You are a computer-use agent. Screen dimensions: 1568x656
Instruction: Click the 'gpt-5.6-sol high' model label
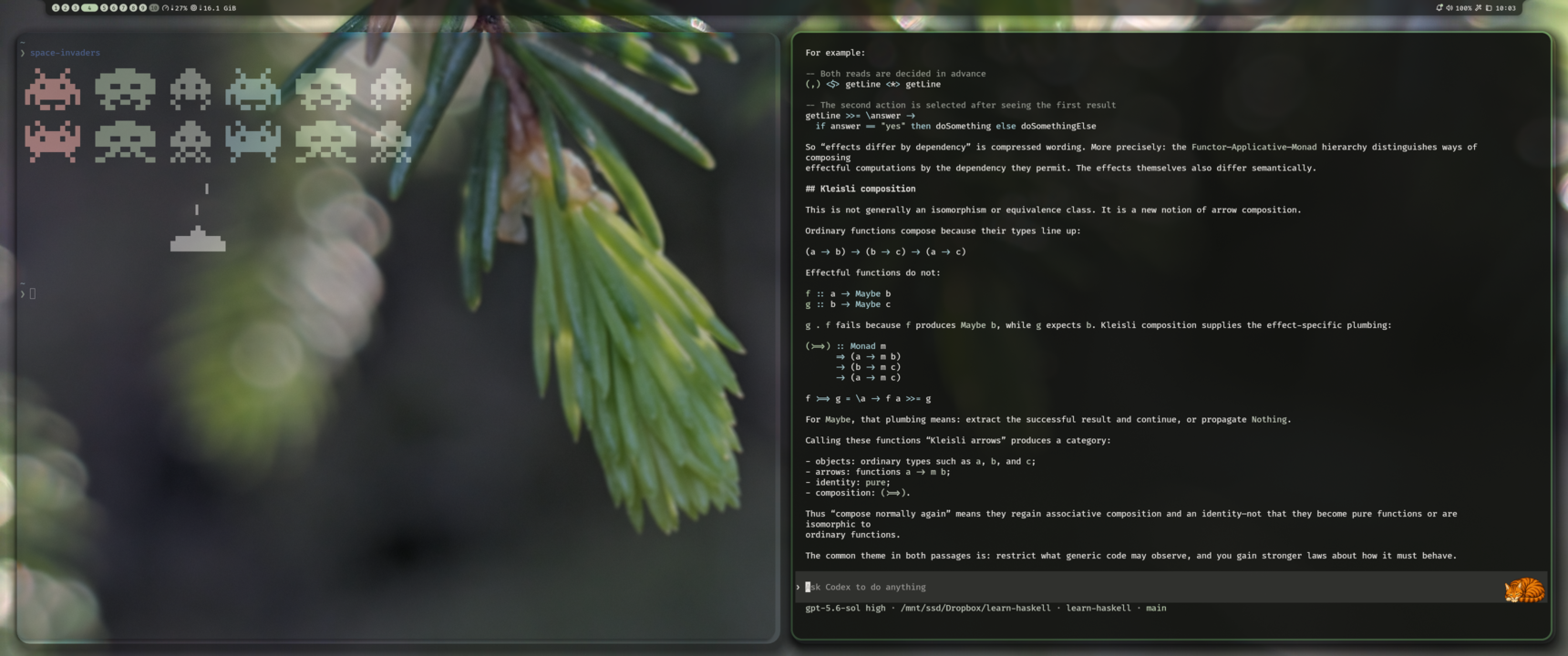(845, 608)
